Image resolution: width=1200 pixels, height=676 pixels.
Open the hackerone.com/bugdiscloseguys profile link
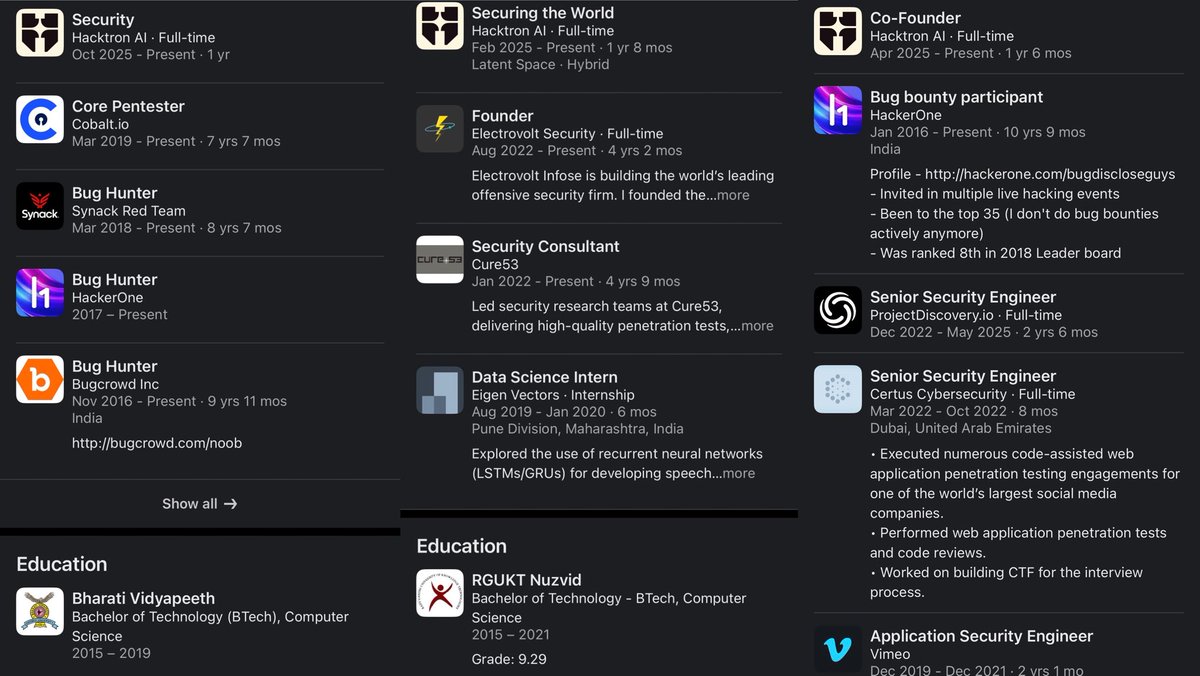[x=1050, y=174]
